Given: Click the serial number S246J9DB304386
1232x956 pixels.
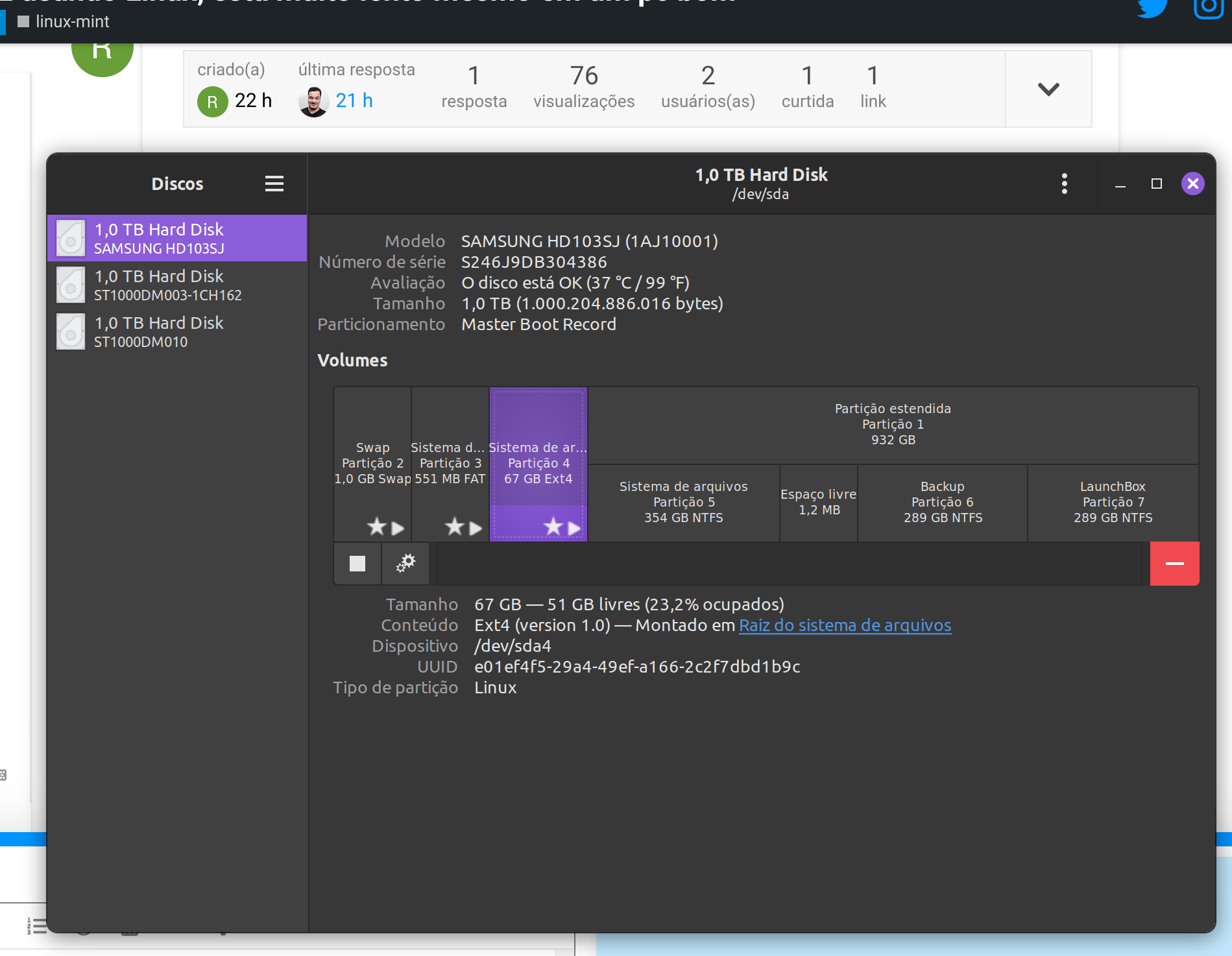Looking at the screenshot, I should point(534,262).
